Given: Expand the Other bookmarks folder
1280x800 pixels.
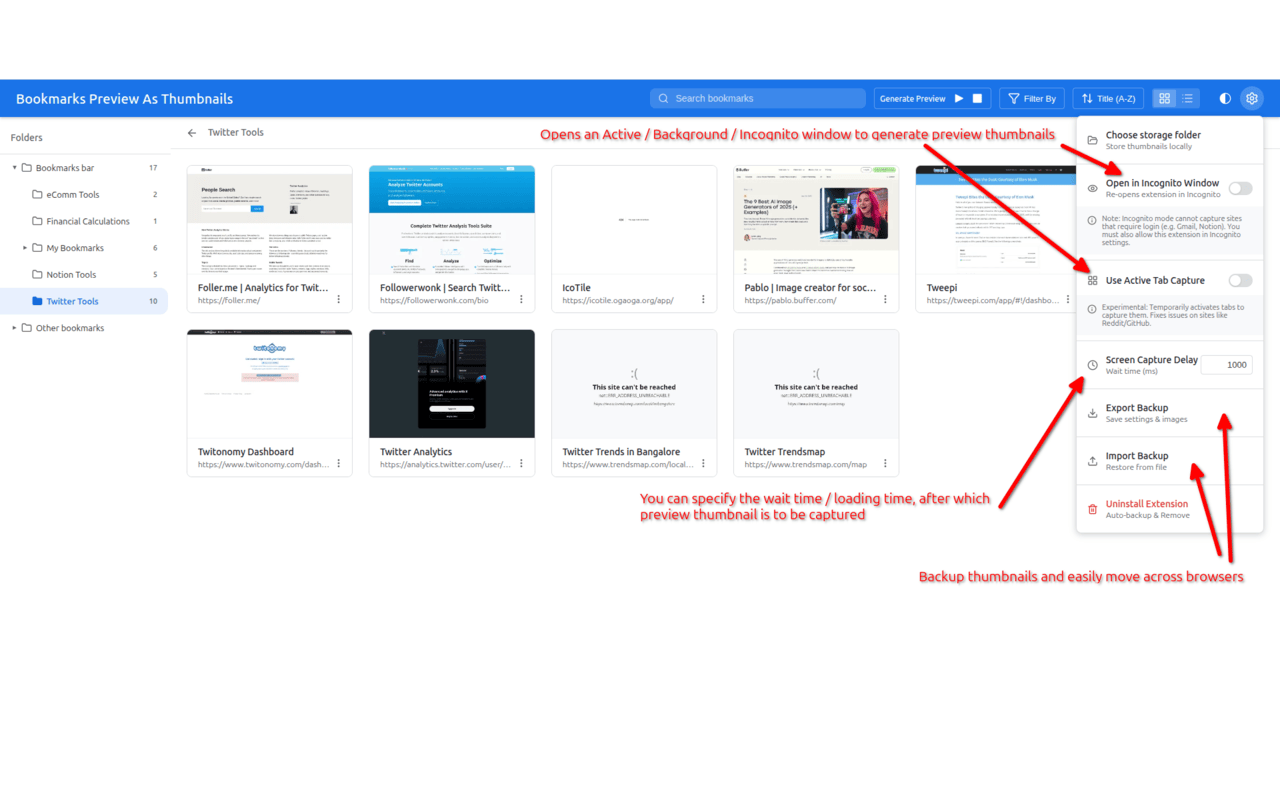Looking at the screenshot, I should (15, 328).
